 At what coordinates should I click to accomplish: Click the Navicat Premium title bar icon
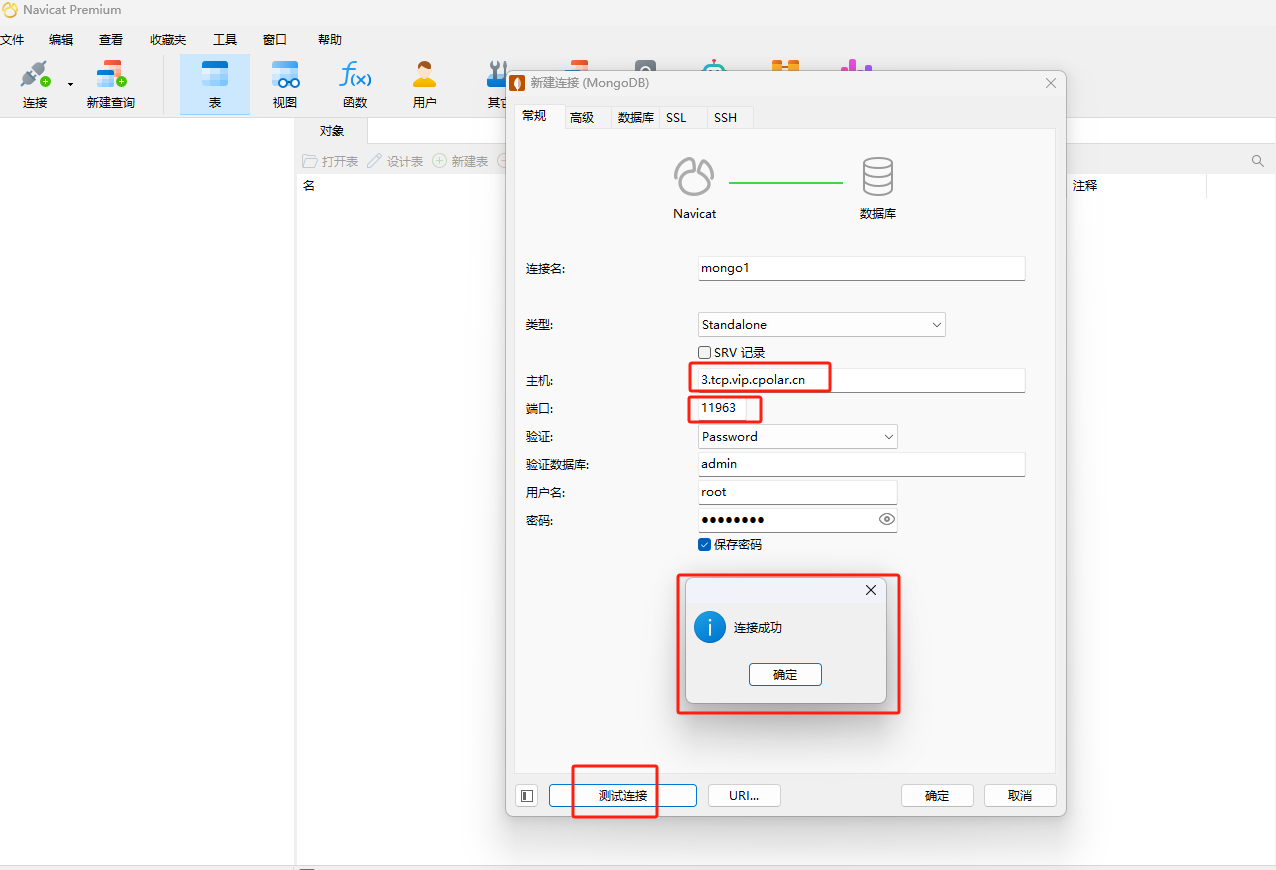[10, 10]
